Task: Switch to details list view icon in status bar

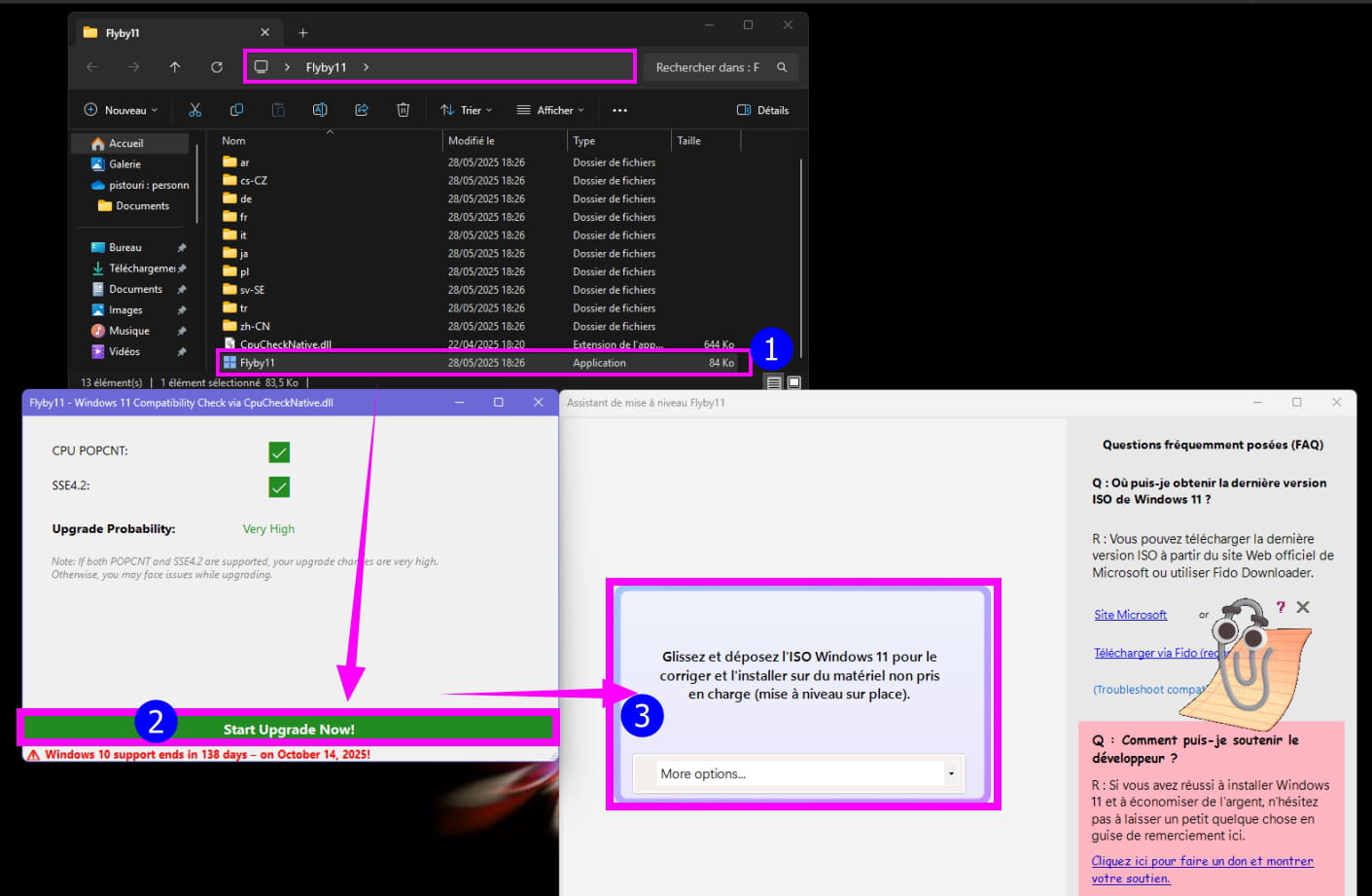Action: (774, 382)
